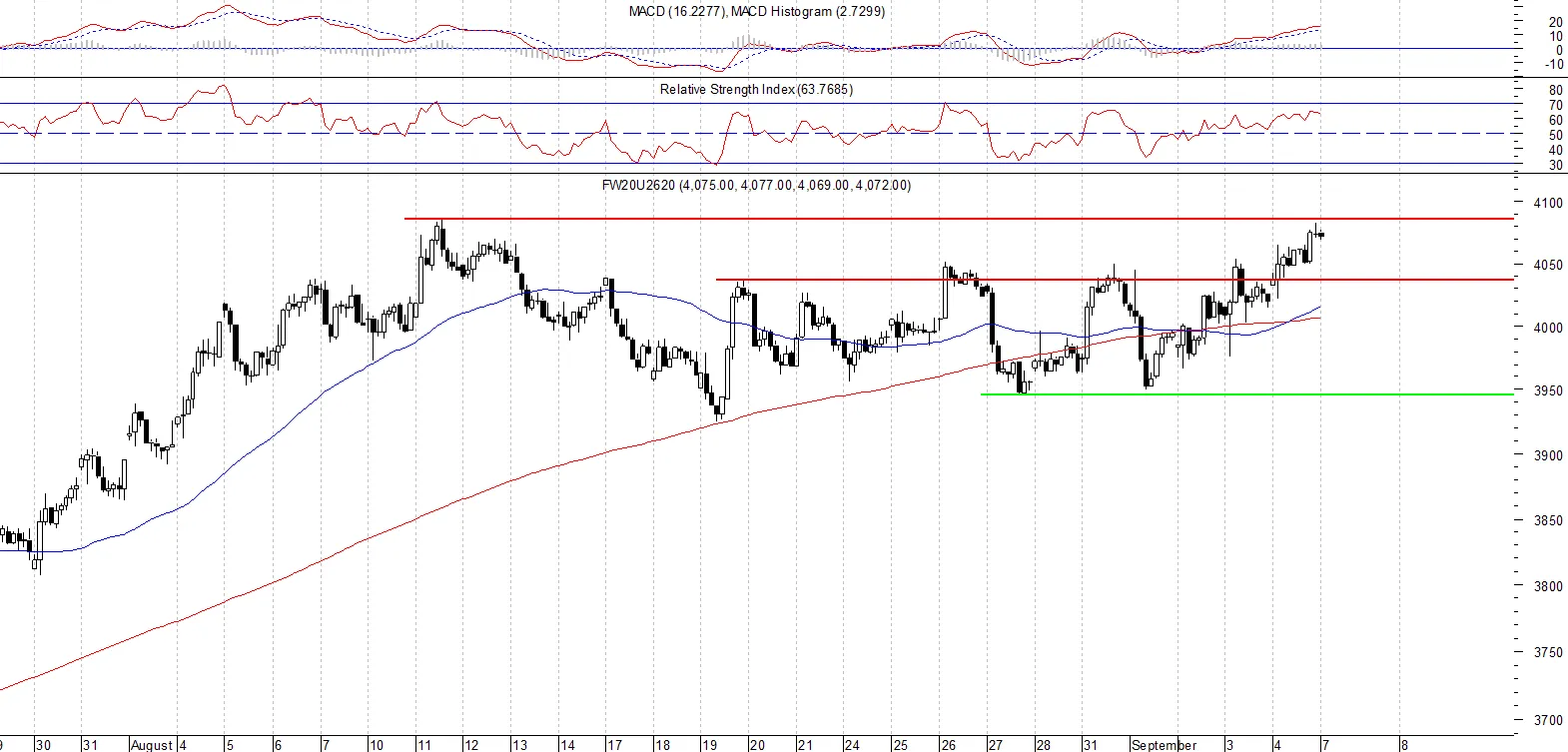Select the green horizontal support line

pyautogui.click(x=1247, y=394)
